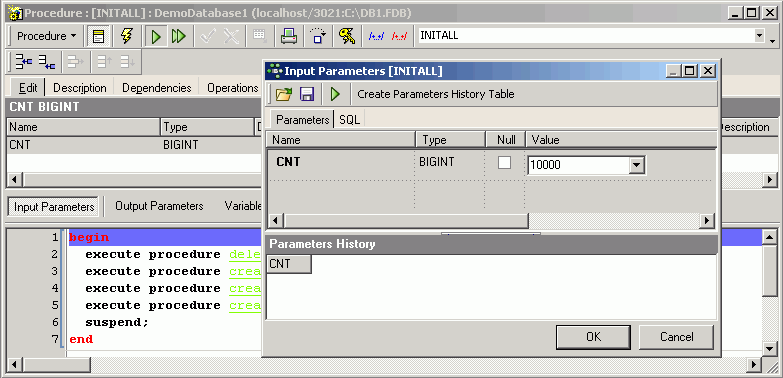The width and height of the screenshot is (783, 378).
Task: Click the grayed move parameter down icon
Action: [128, 62]
